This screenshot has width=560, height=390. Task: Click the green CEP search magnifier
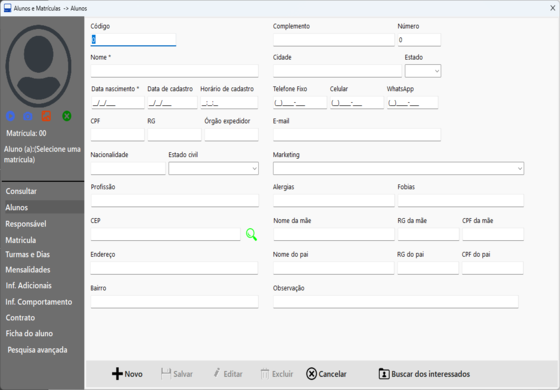point(251,235)
